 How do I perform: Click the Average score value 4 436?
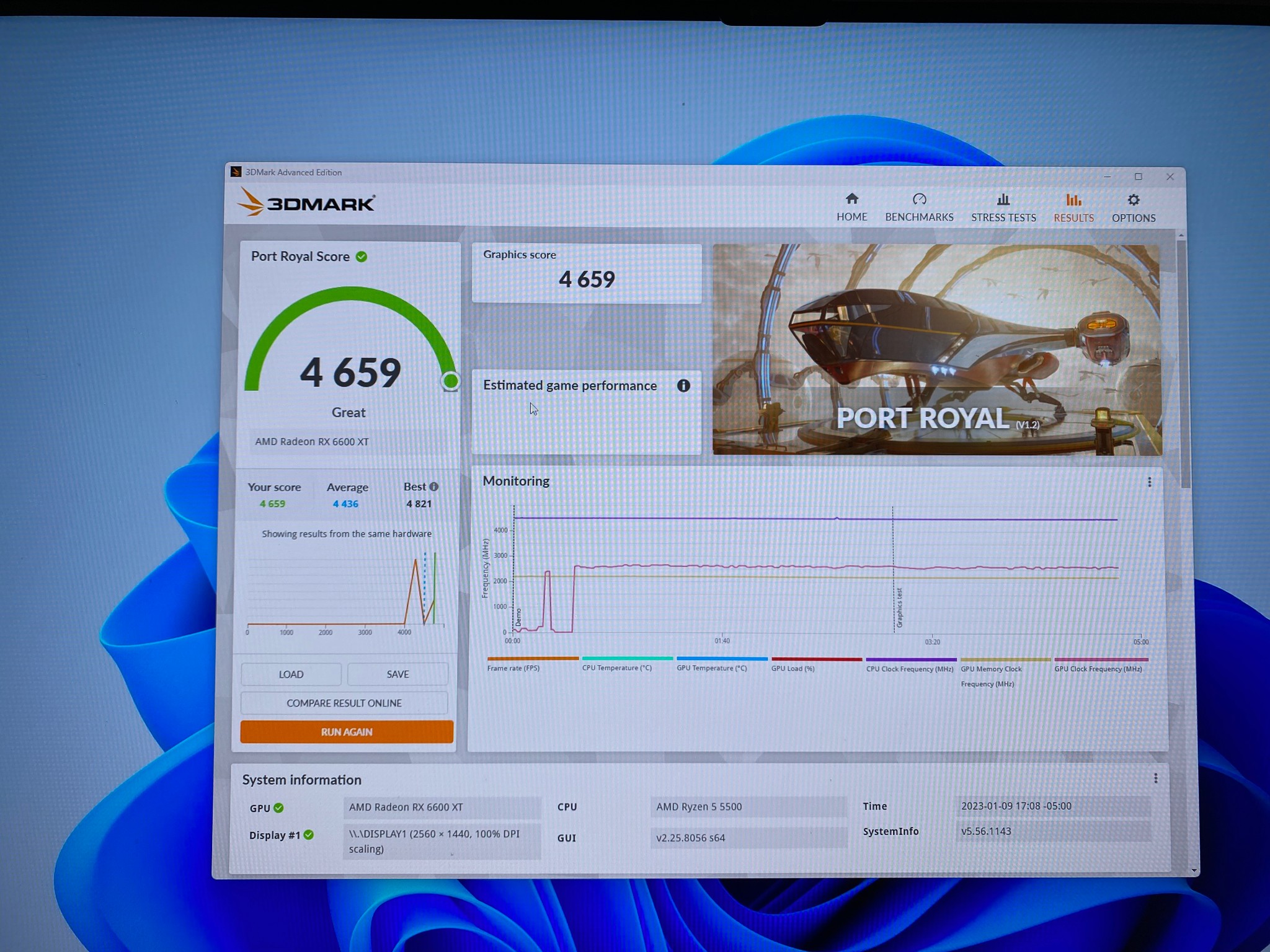[x=345, y=504]
